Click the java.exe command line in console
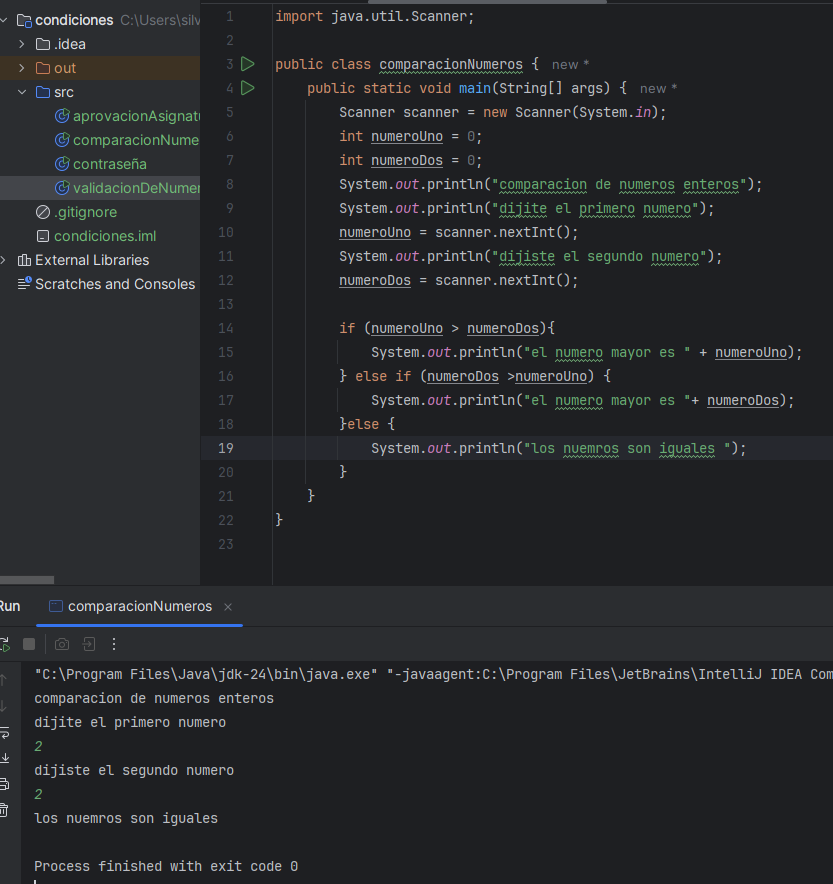Screen dimensions: 833x884 (x=433, y=674)
